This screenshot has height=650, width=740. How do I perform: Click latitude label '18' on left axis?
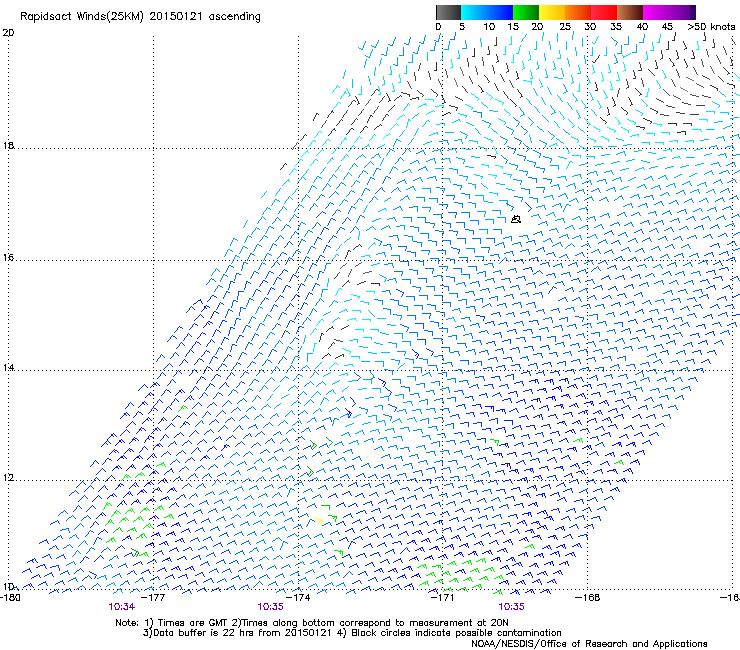point(8,145)
